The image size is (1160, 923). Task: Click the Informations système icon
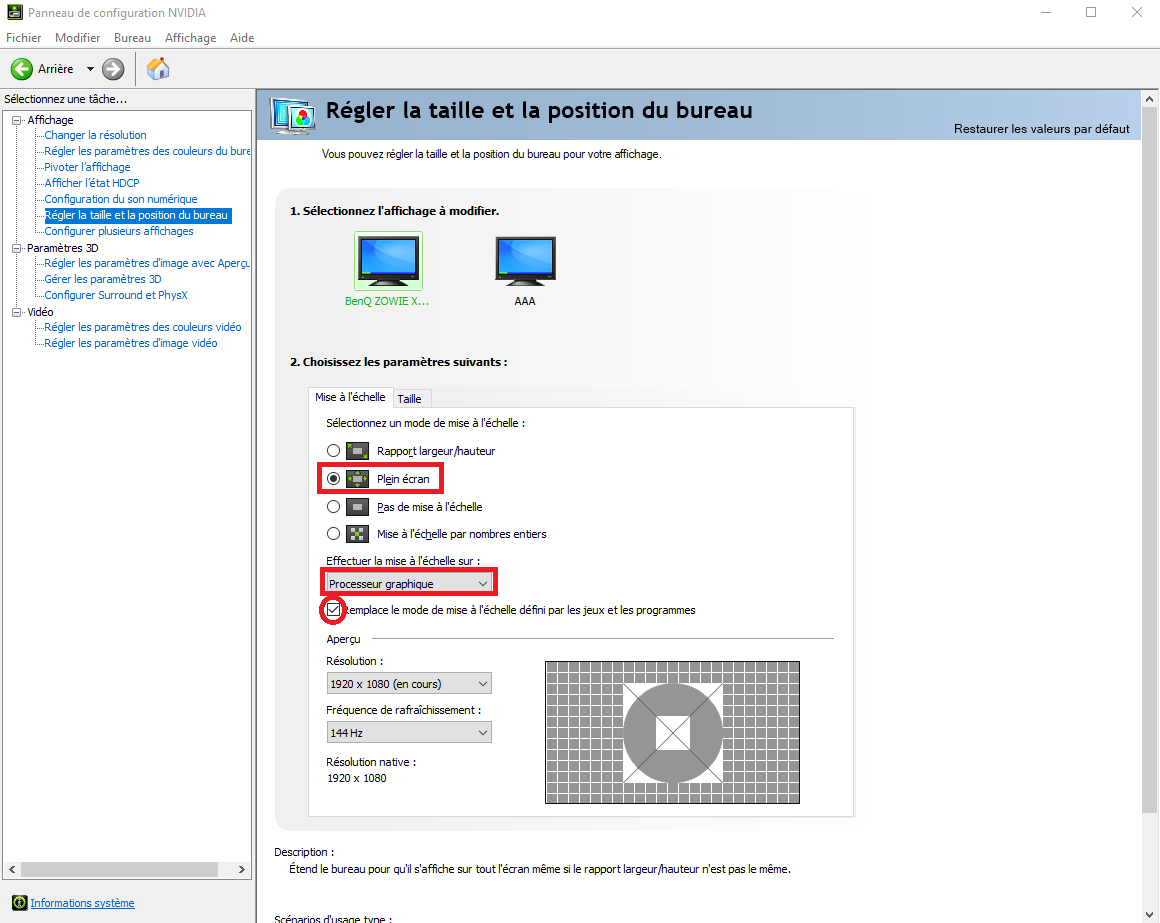20,902
